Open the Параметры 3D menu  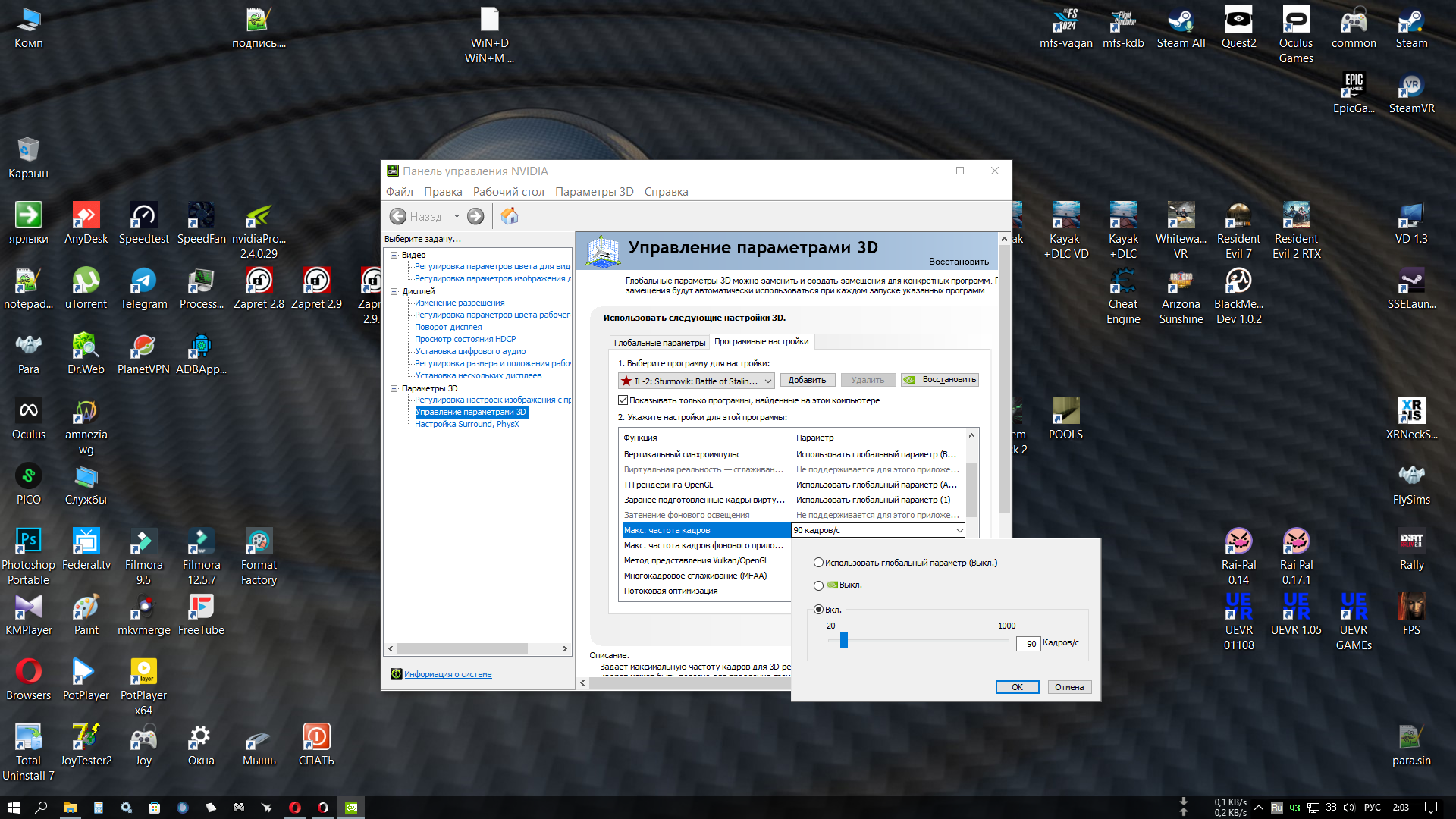[594, 192]
